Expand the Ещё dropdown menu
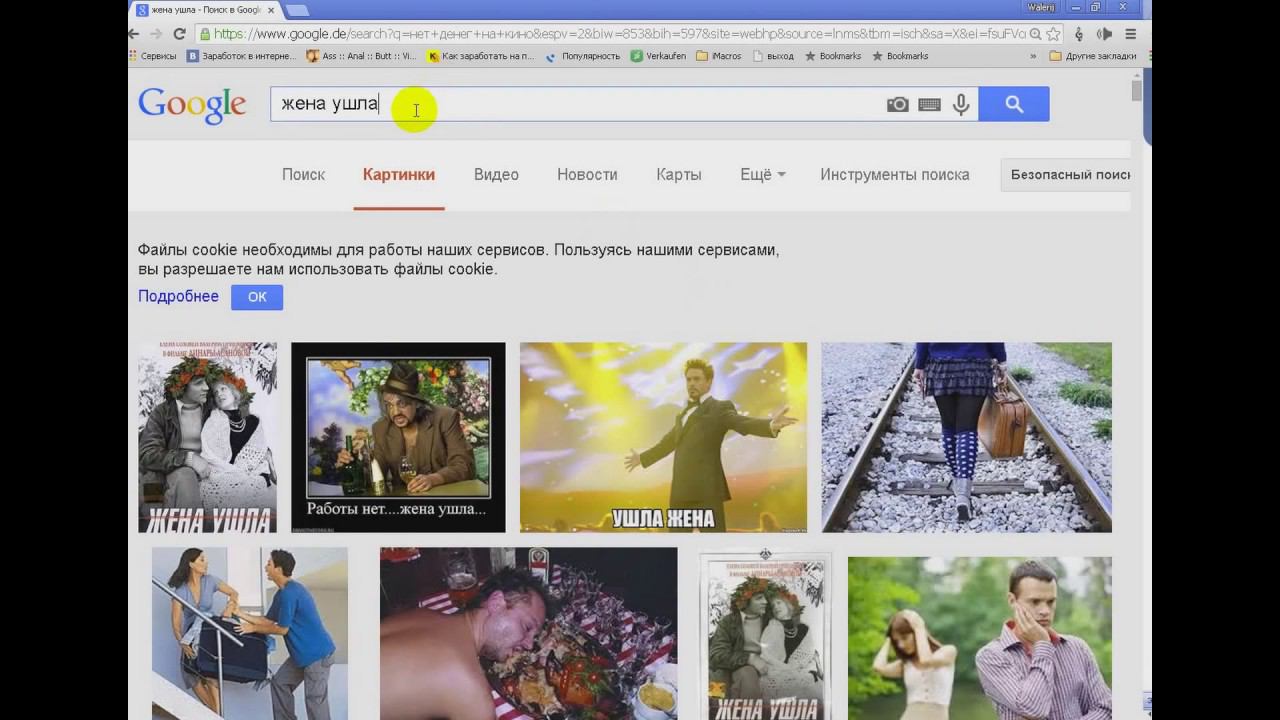The image size is (1280, 720). coord(762,174)
